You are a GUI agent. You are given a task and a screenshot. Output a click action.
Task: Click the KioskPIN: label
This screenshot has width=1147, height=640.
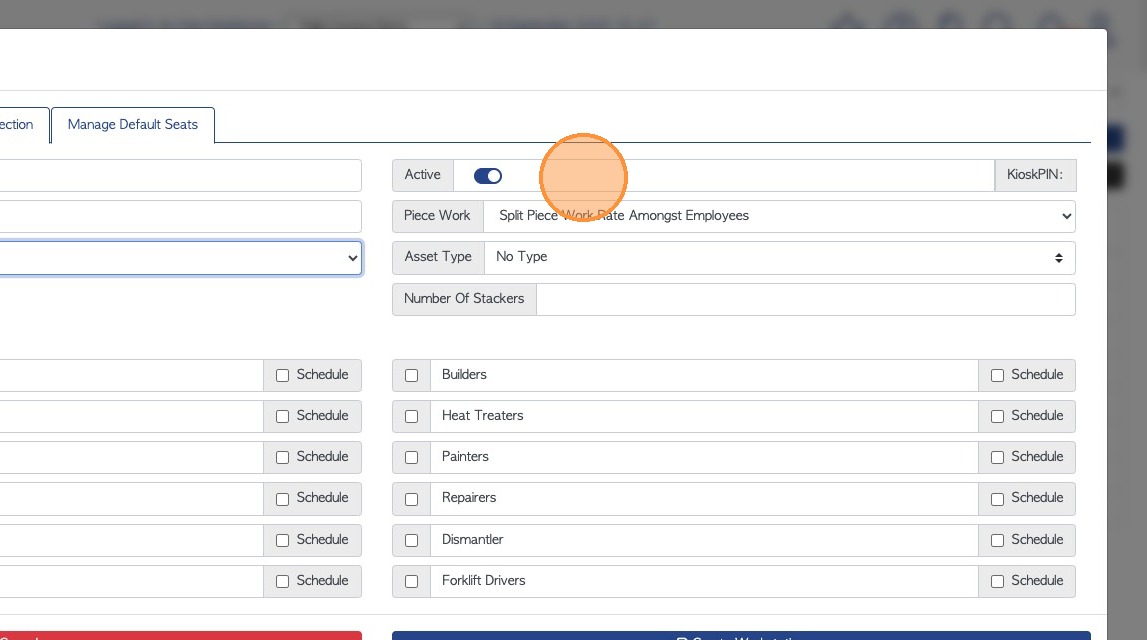click(x=1034, y=175)
